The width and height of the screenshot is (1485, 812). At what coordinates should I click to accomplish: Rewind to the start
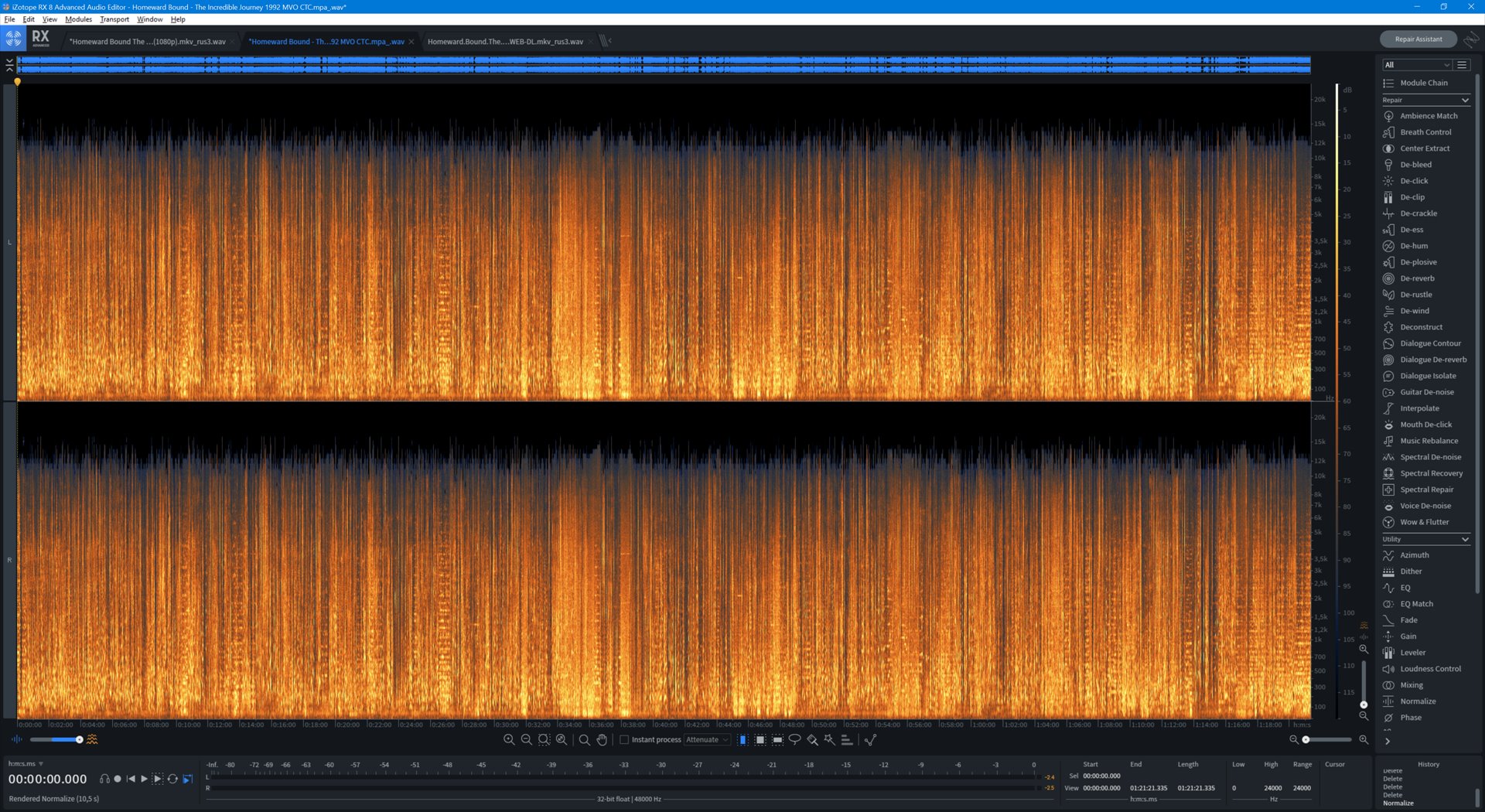[x=131, y=779]
